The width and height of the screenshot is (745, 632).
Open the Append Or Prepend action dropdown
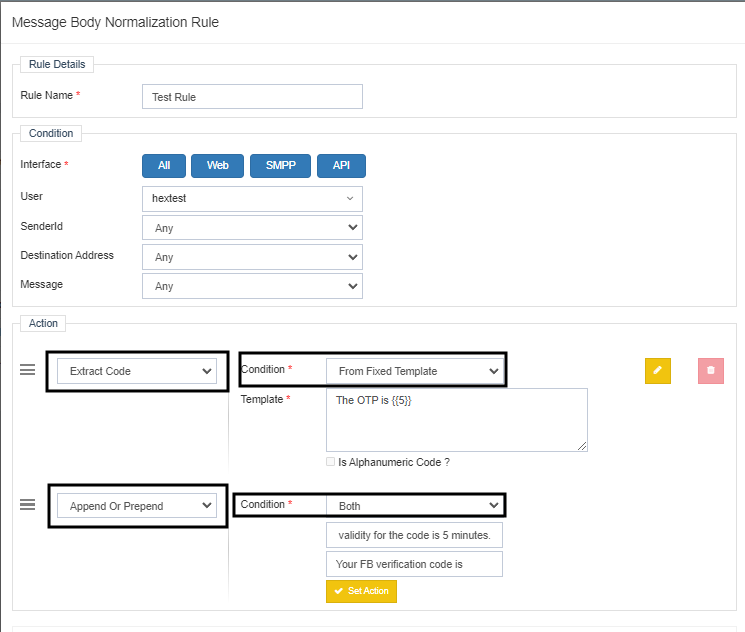tap(137, 506)
